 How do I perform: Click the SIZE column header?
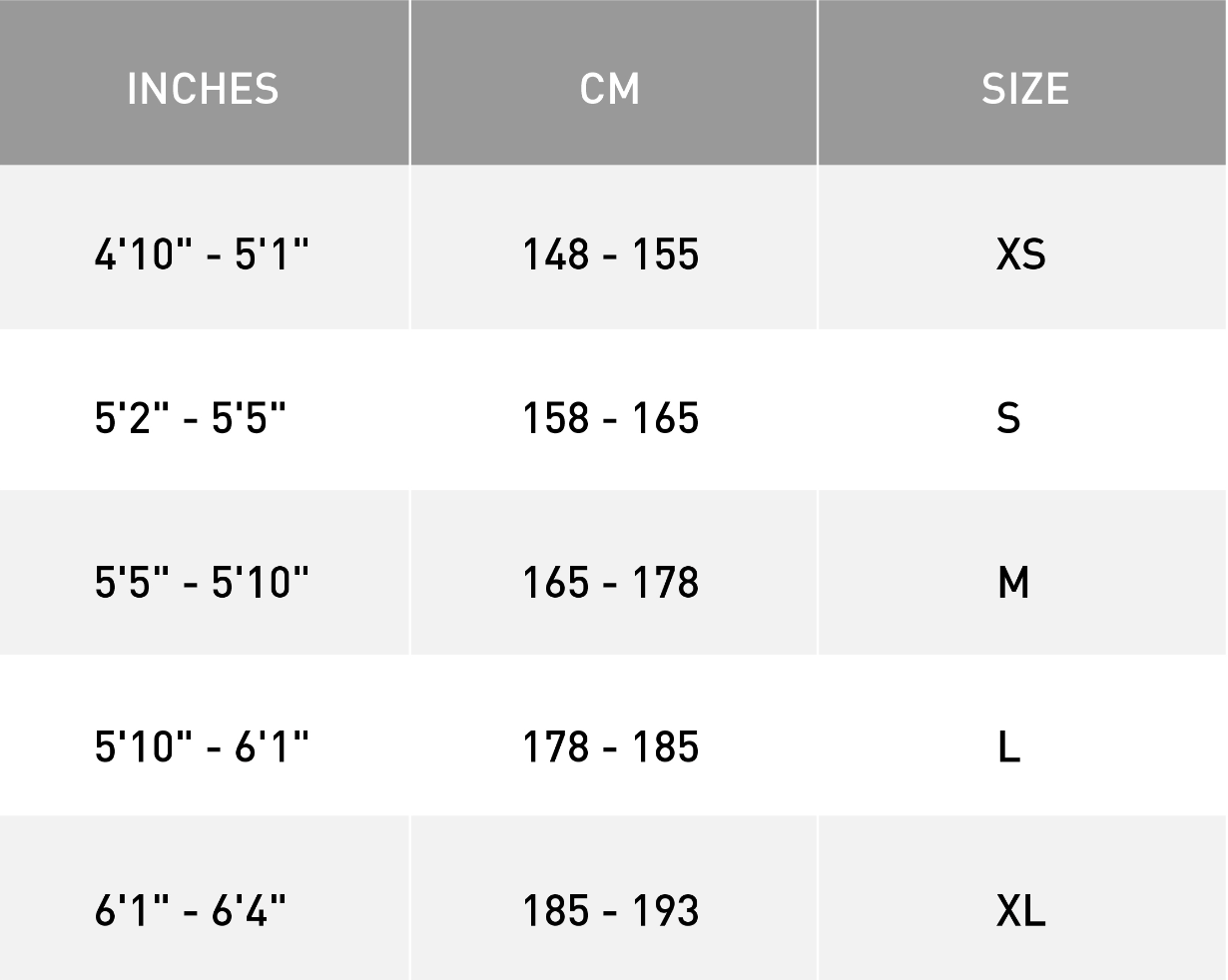point(1025,89)
